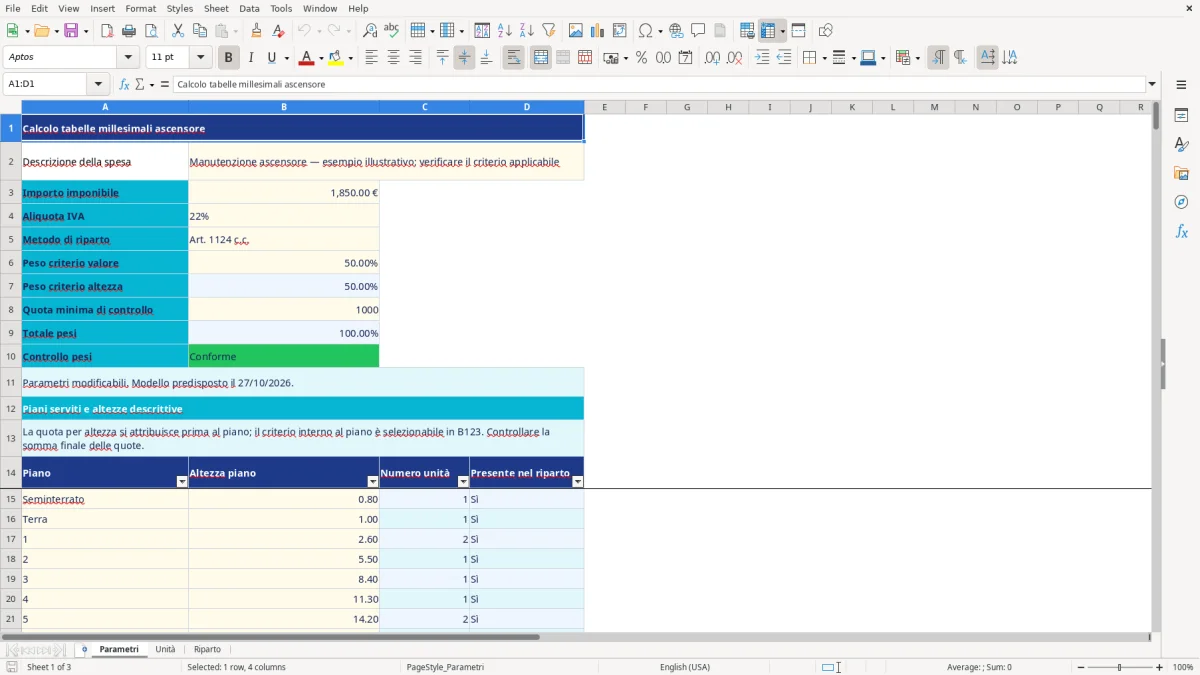Image resolution: width=1200 pixels, height=675 pixels.
Task: Open the Piano column filter dropdown
Action: pos(182,482)
